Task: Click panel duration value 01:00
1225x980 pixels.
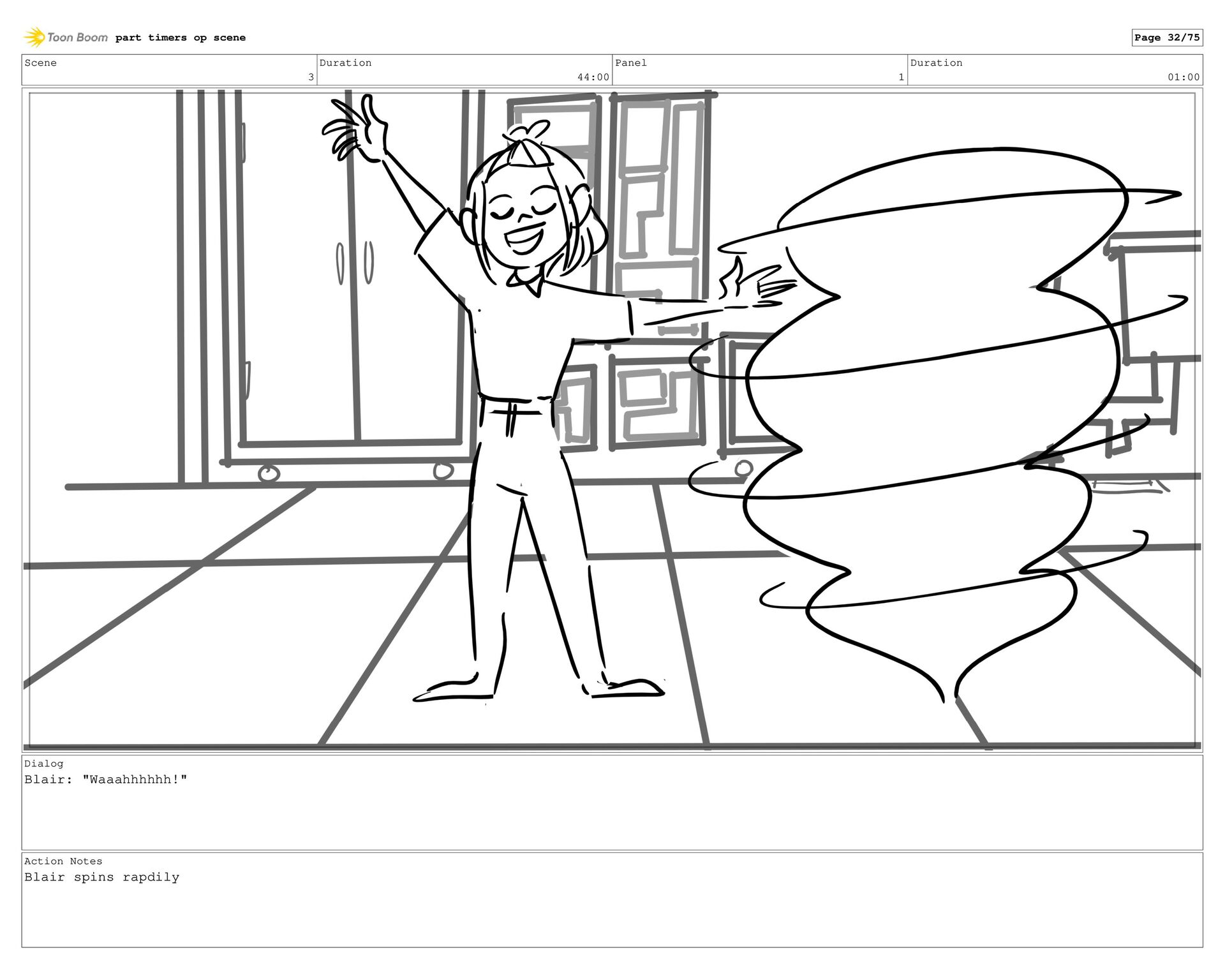Action: tap(1184, 77)
